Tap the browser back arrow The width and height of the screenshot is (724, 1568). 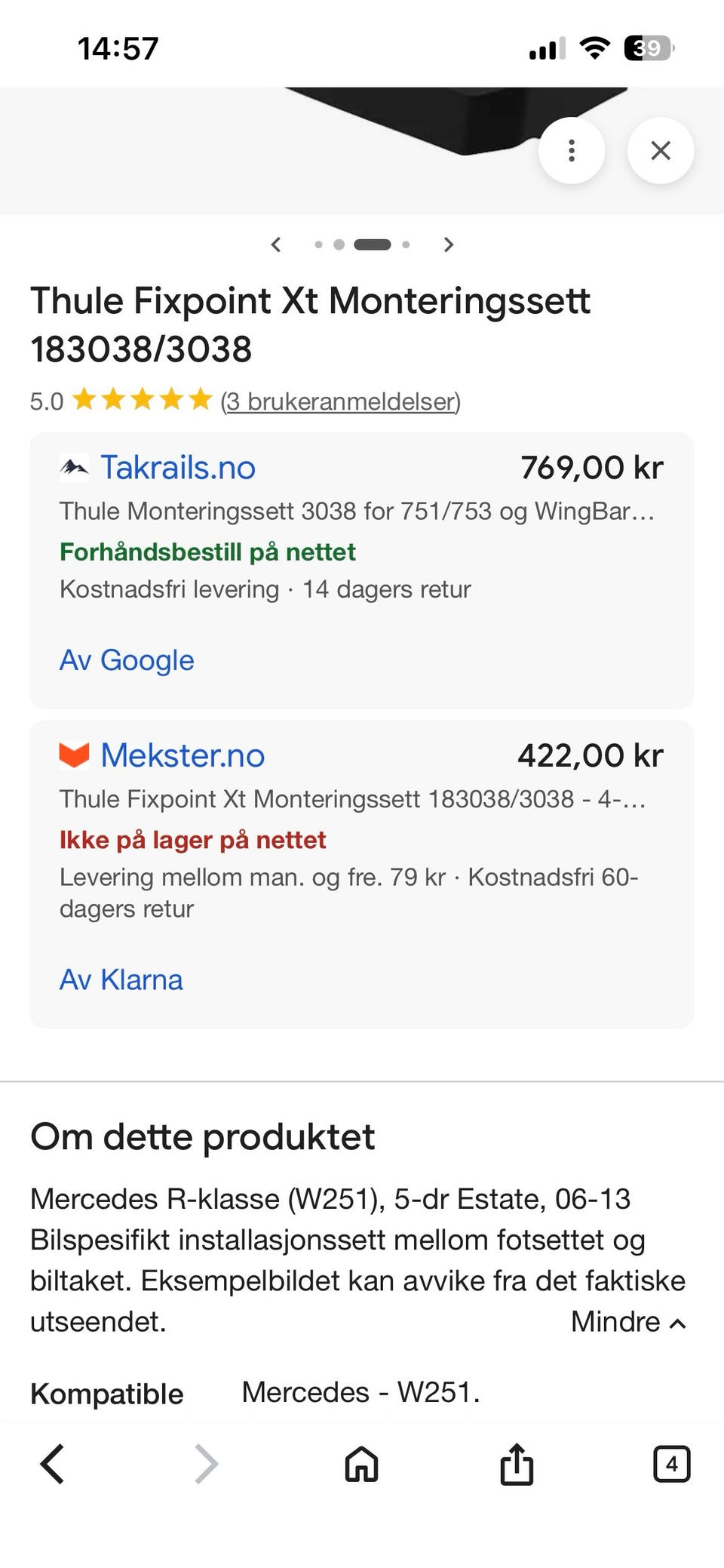[x=52, y=1465]
